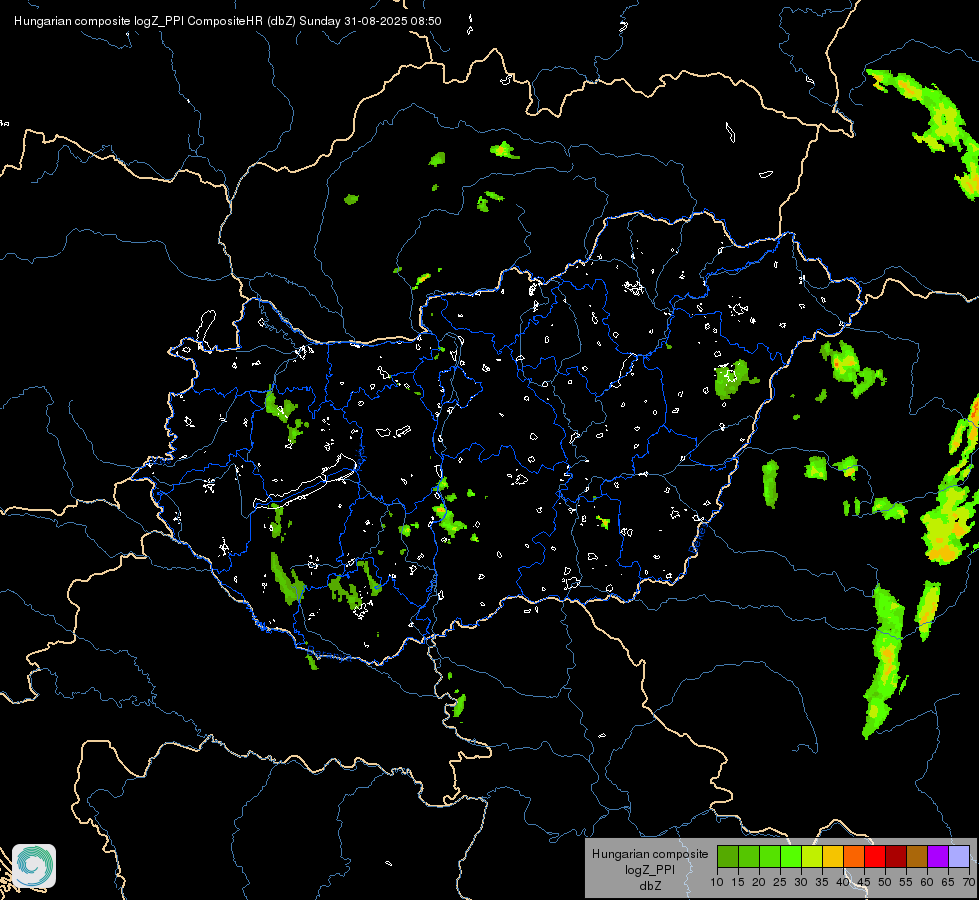Select the 10–15 dBZ dark green legend swatch

coord(728,856)
